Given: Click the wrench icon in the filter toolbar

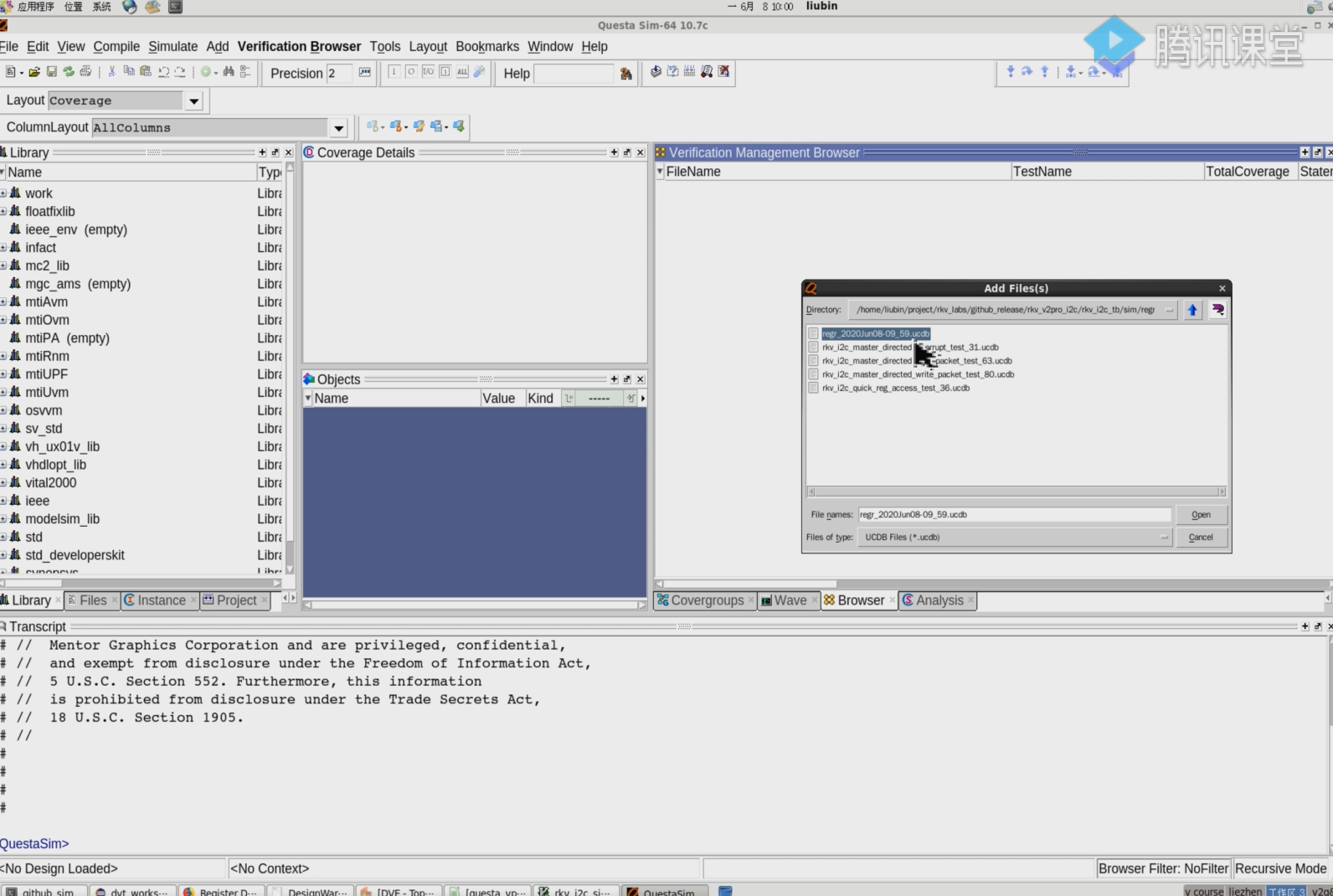Looking at the screenshot, I should click(479, 72).
